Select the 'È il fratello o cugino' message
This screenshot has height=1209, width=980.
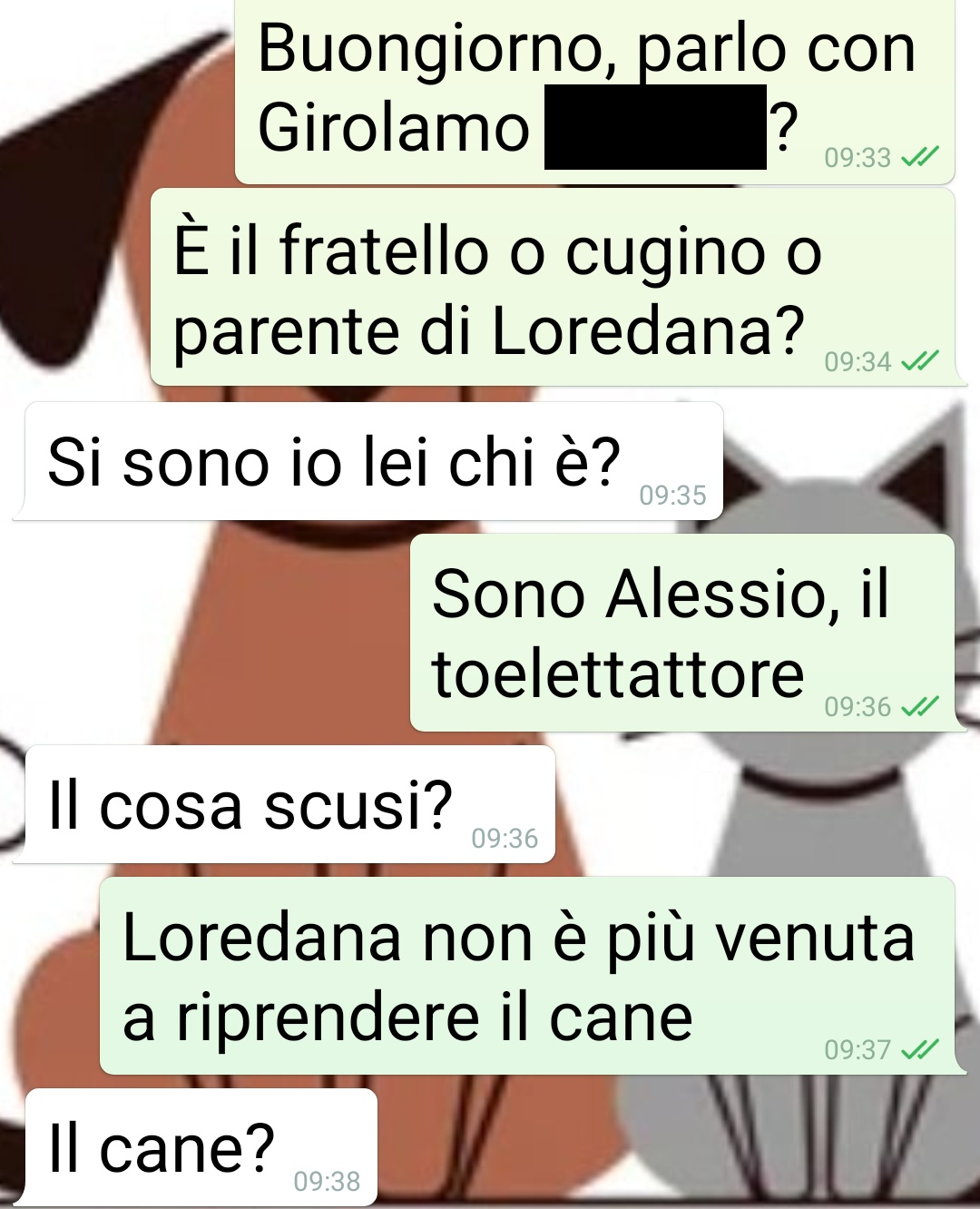click(x=553, y=288)
